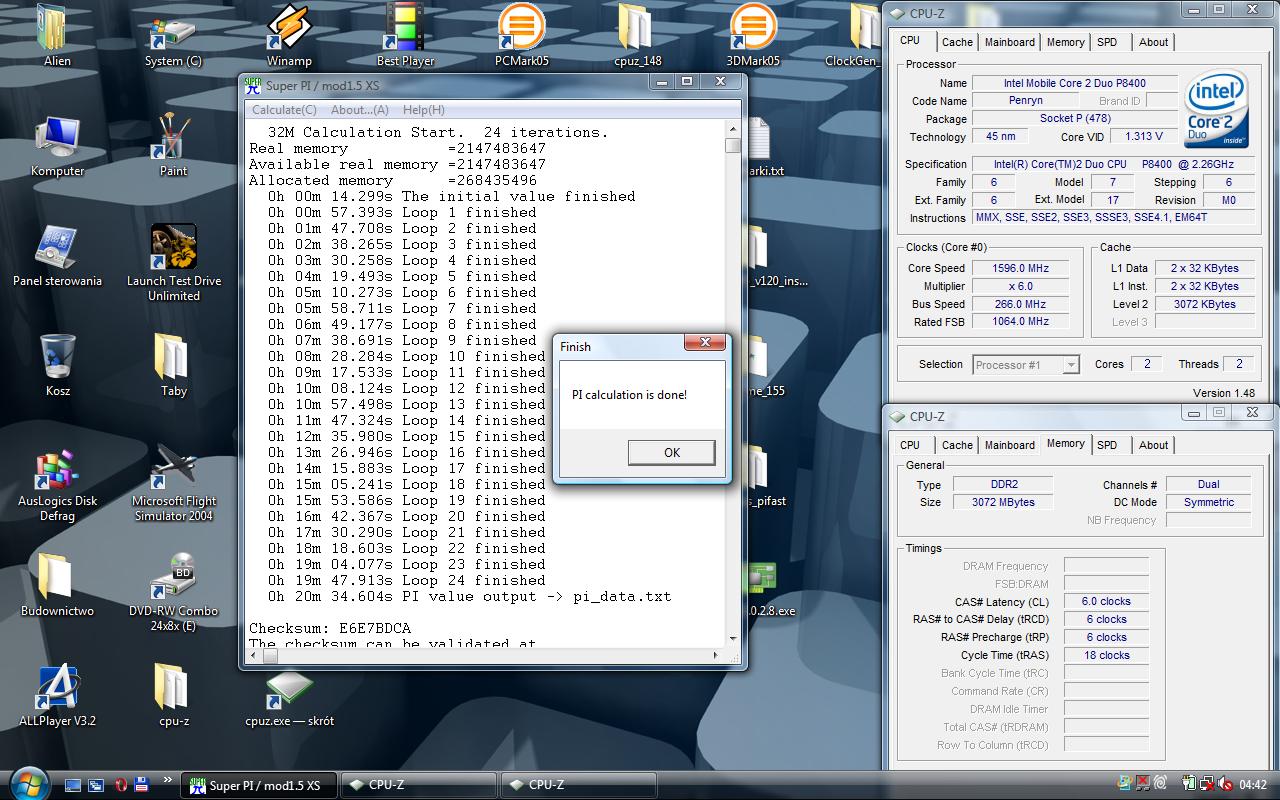Click second CPU-Z taskbar button

pyautogui.click(x=580, y=785)
